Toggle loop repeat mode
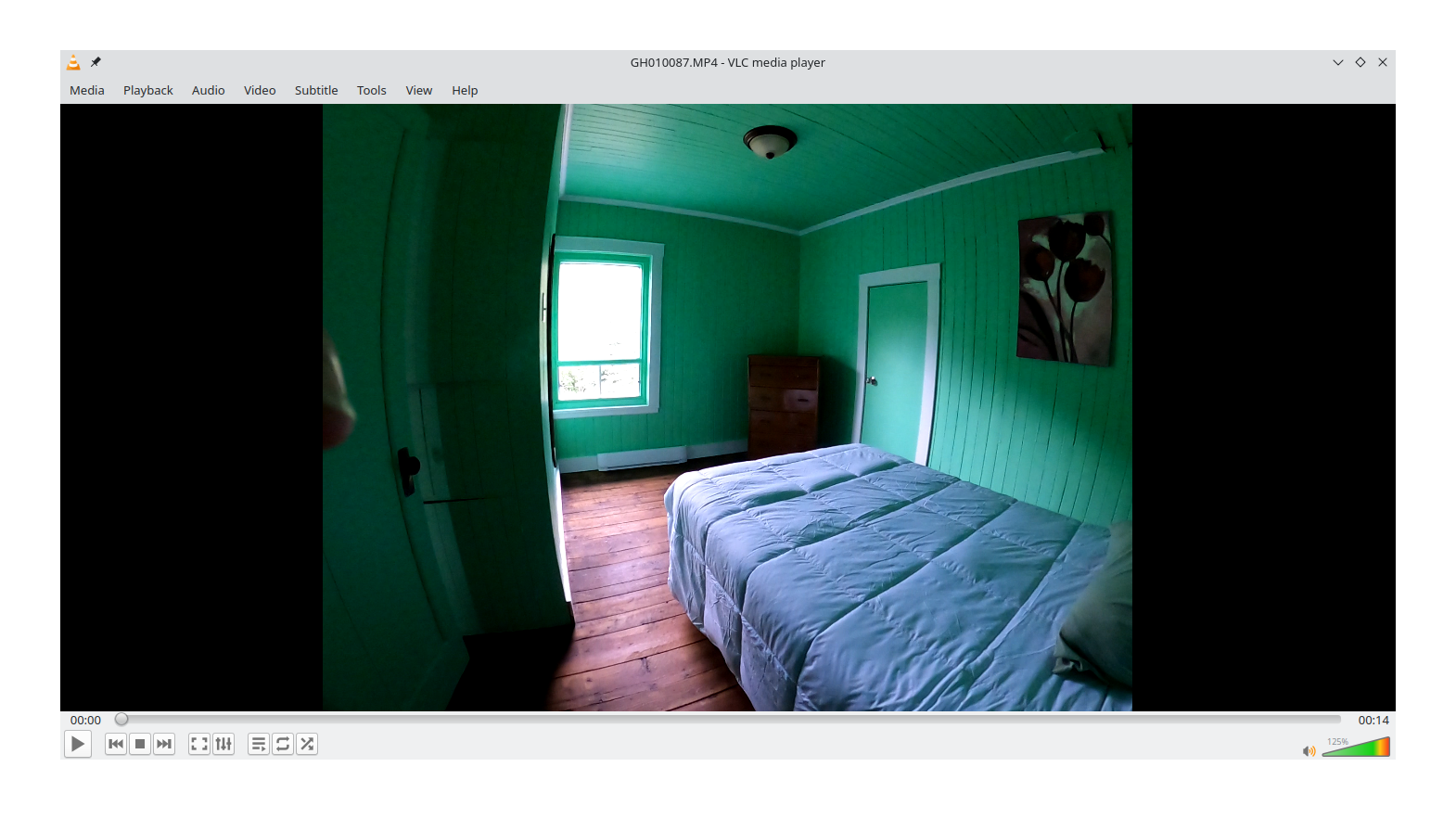The image size is (1456, 831). [283, 744]
